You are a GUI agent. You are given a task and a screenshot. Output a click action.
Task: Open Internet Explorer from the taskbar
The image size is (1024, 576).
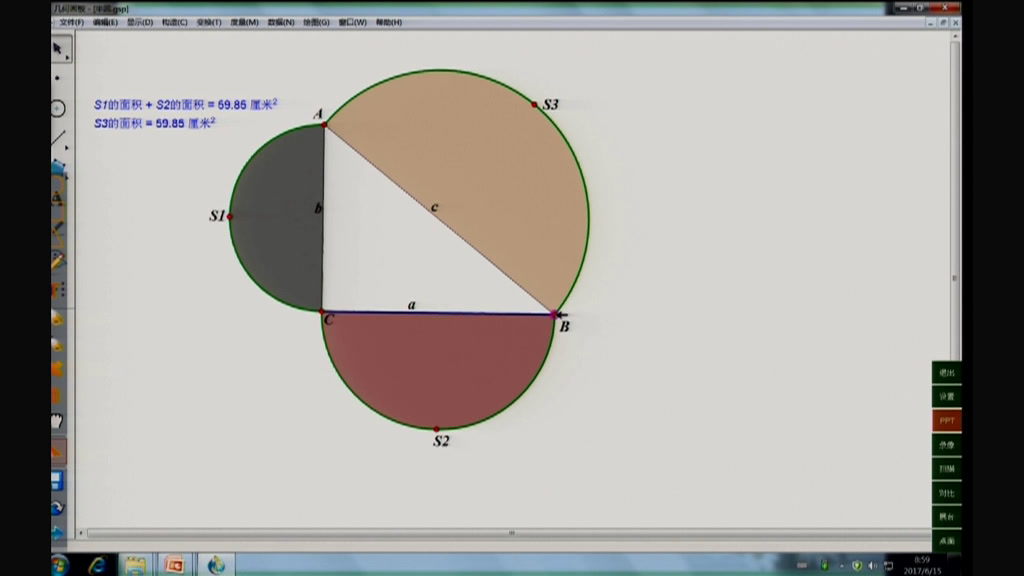[x=98, y=565]
